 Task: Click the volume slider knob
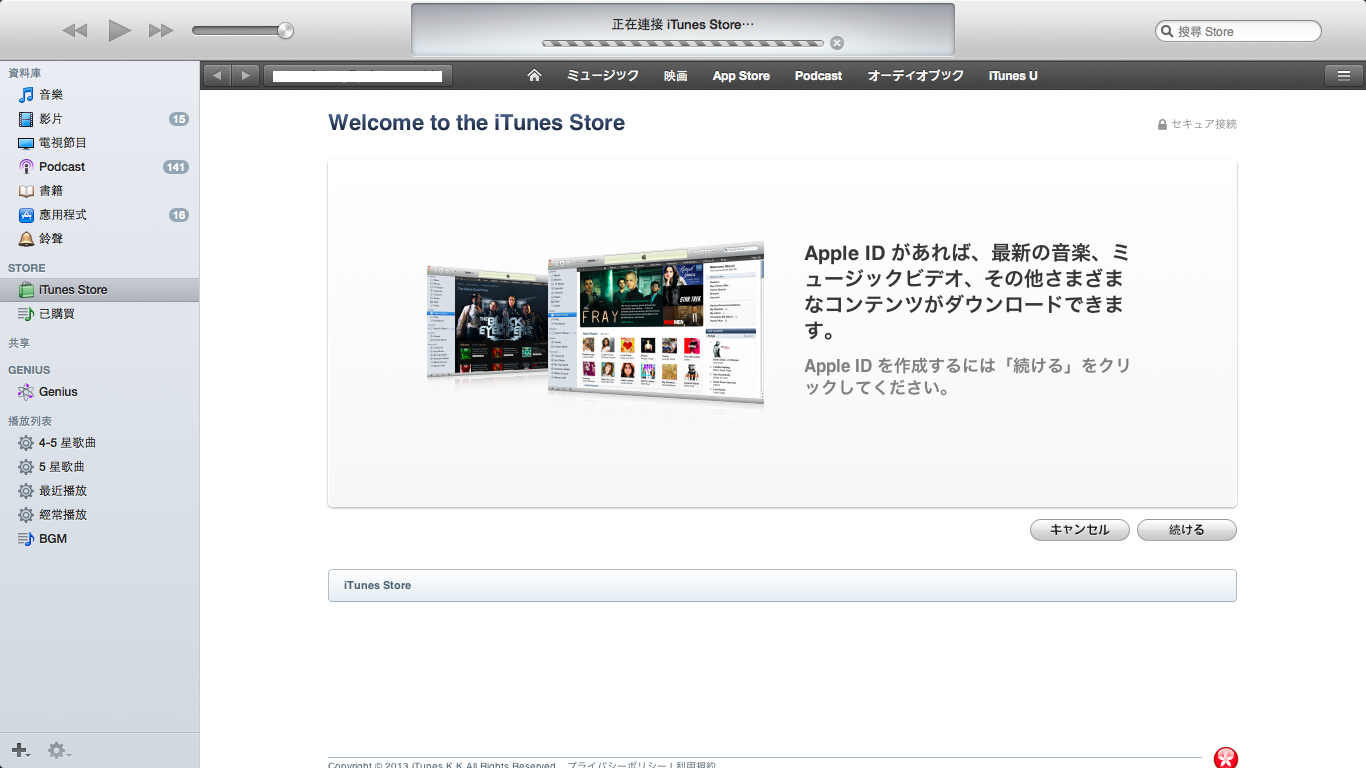point(286,31)
